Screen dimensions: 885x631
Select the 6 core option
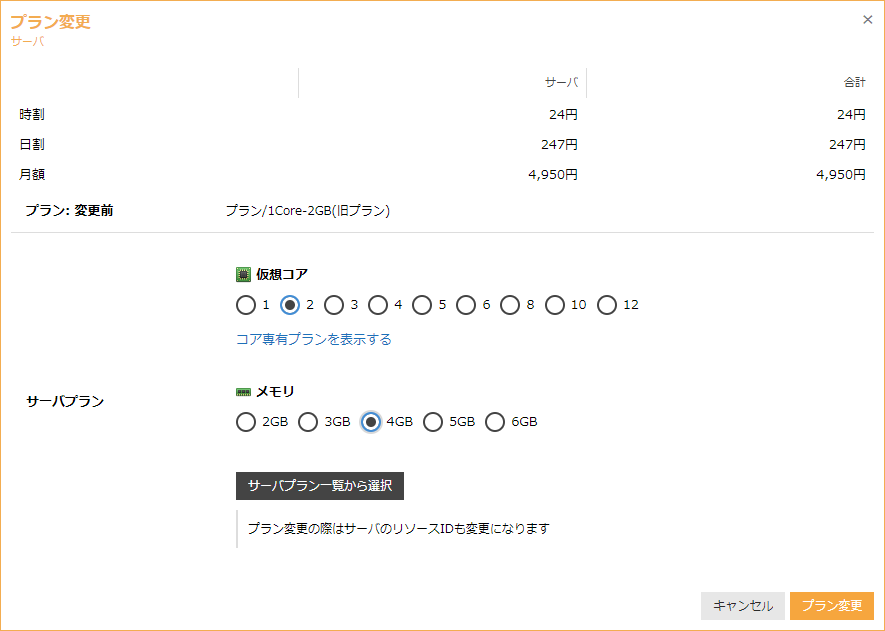click(466, 305)
